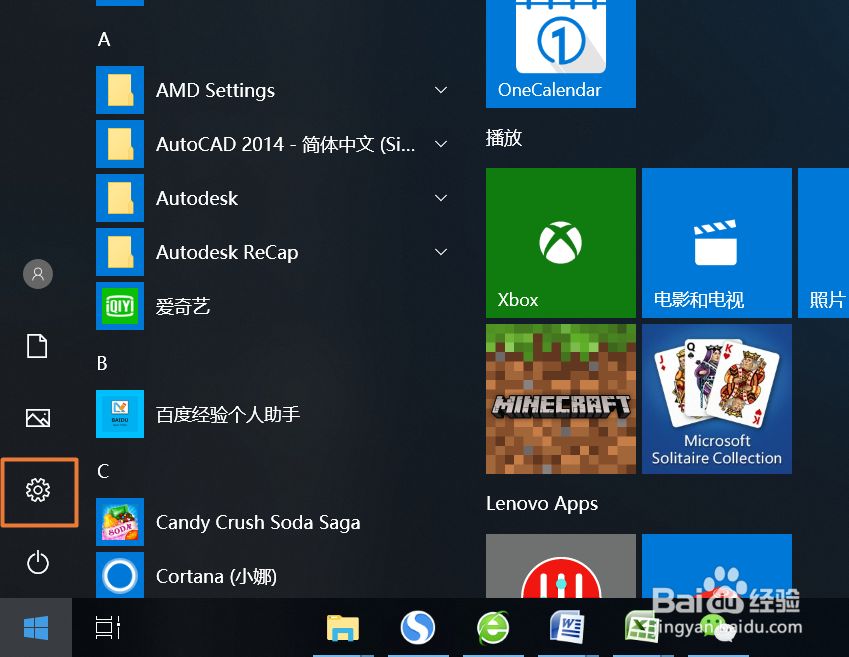Click the Windows Start button
849x657 pixels.
pos(36,628)
